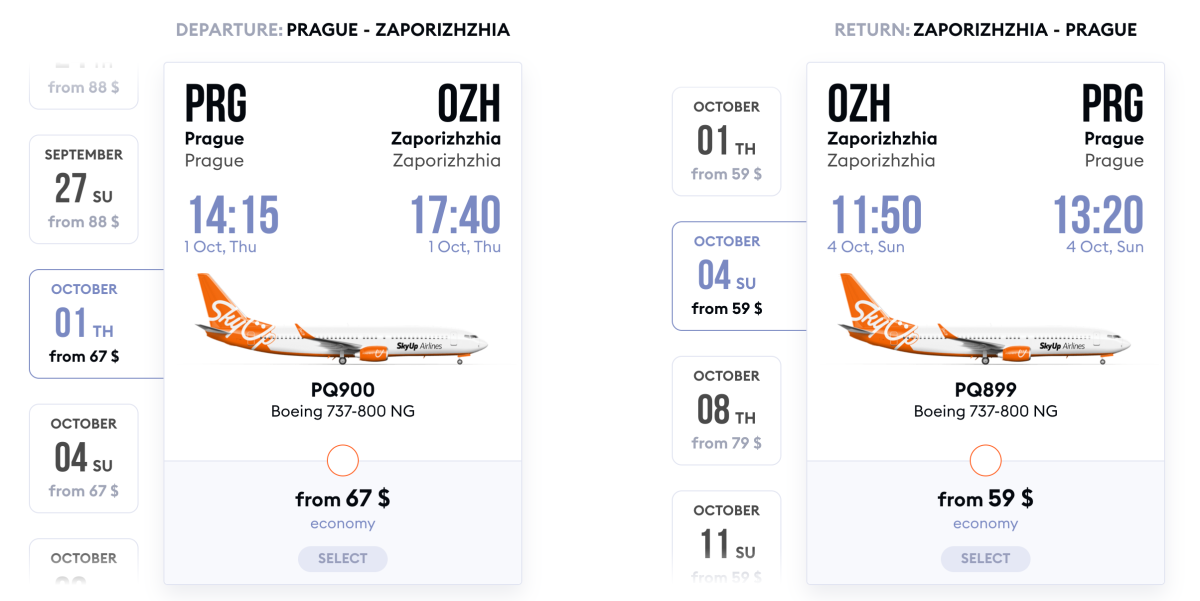
Task: Select October 08 TH return date from 79 $
Action: pos(726,410)
